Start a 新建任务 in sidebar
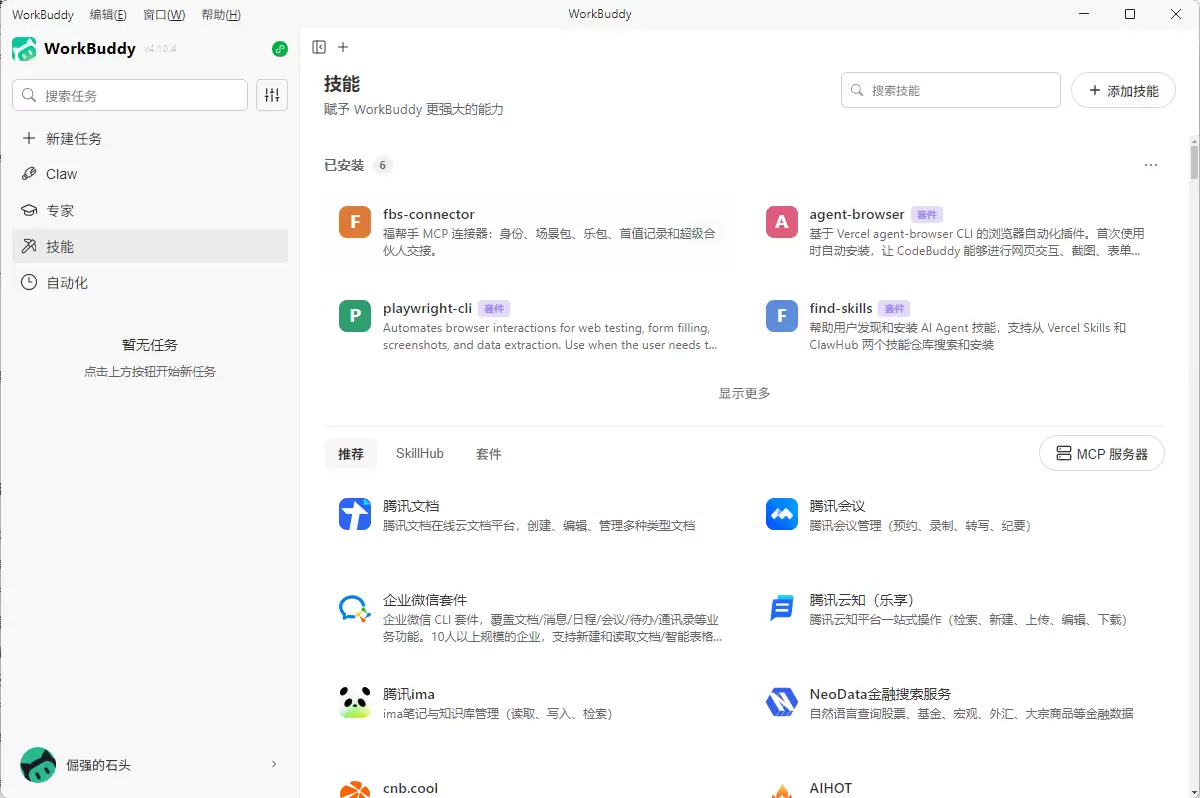 pos(150,139)
